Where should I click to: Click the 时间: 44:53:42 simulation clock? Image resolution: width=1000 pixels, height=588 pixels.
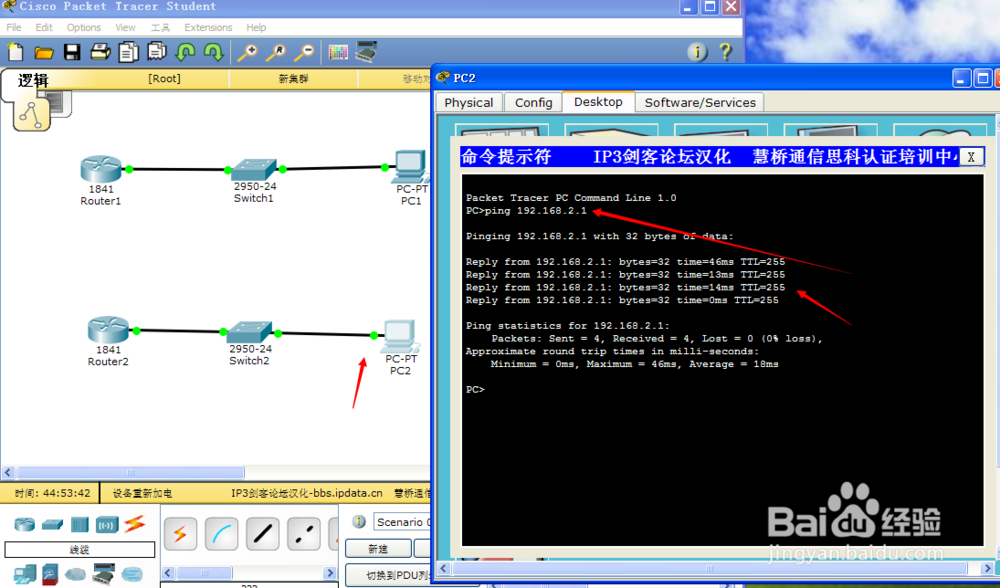(x=52, y=493)
